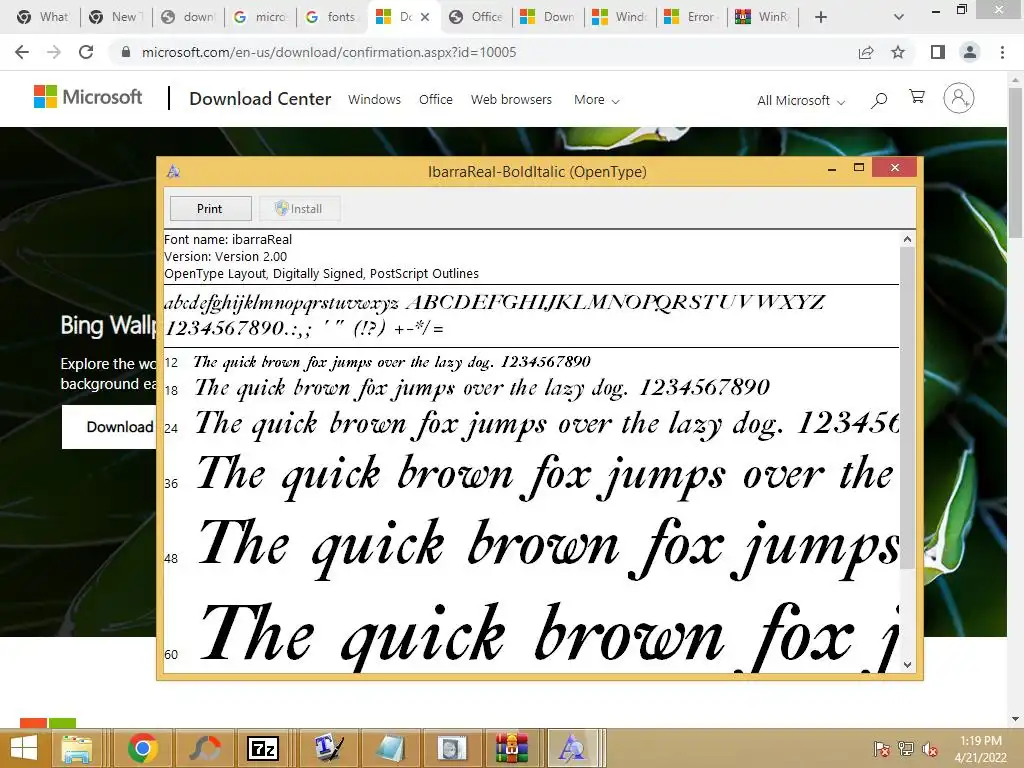Image resolution: width=1024 pixels, height=768 pixels.
Task: Close the active Download Center tab
Action: [425, 17]
